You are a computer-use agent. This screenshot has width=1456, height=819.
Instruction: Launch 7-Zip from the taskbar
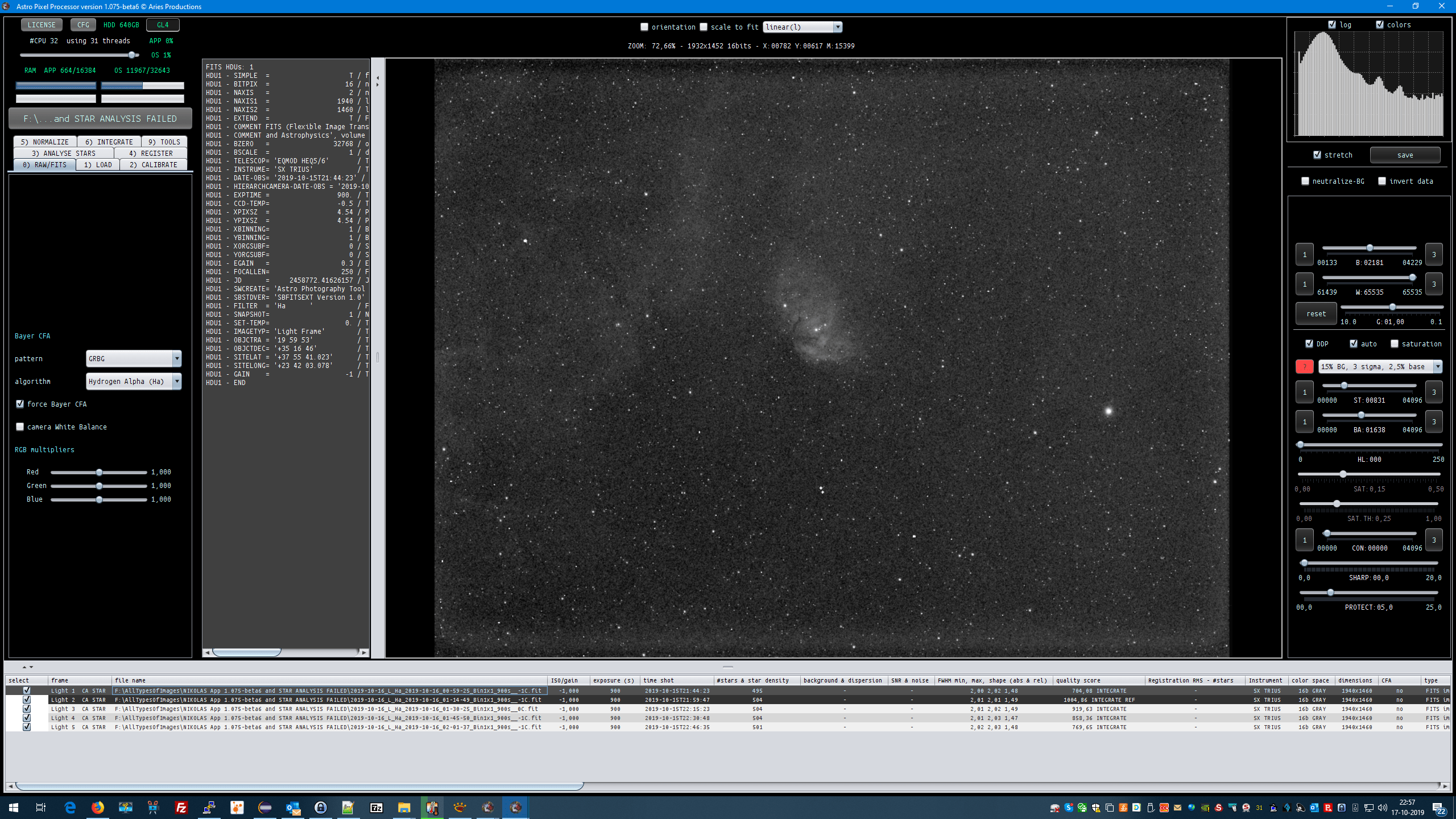(x=376, y=808)
